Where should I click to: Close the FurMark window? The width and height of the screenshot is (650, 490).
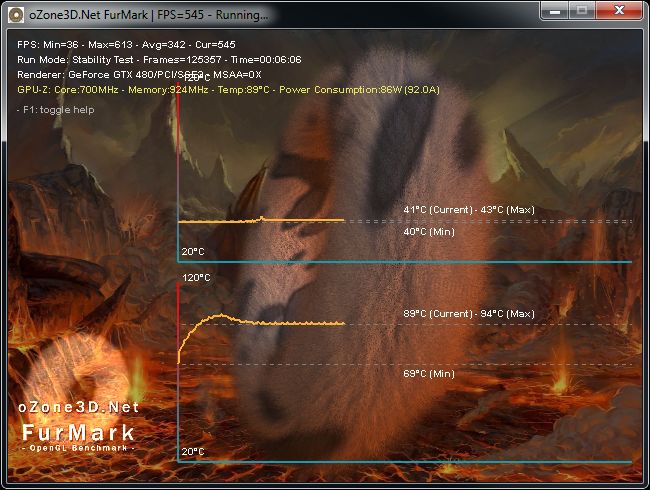pos(619,10)
